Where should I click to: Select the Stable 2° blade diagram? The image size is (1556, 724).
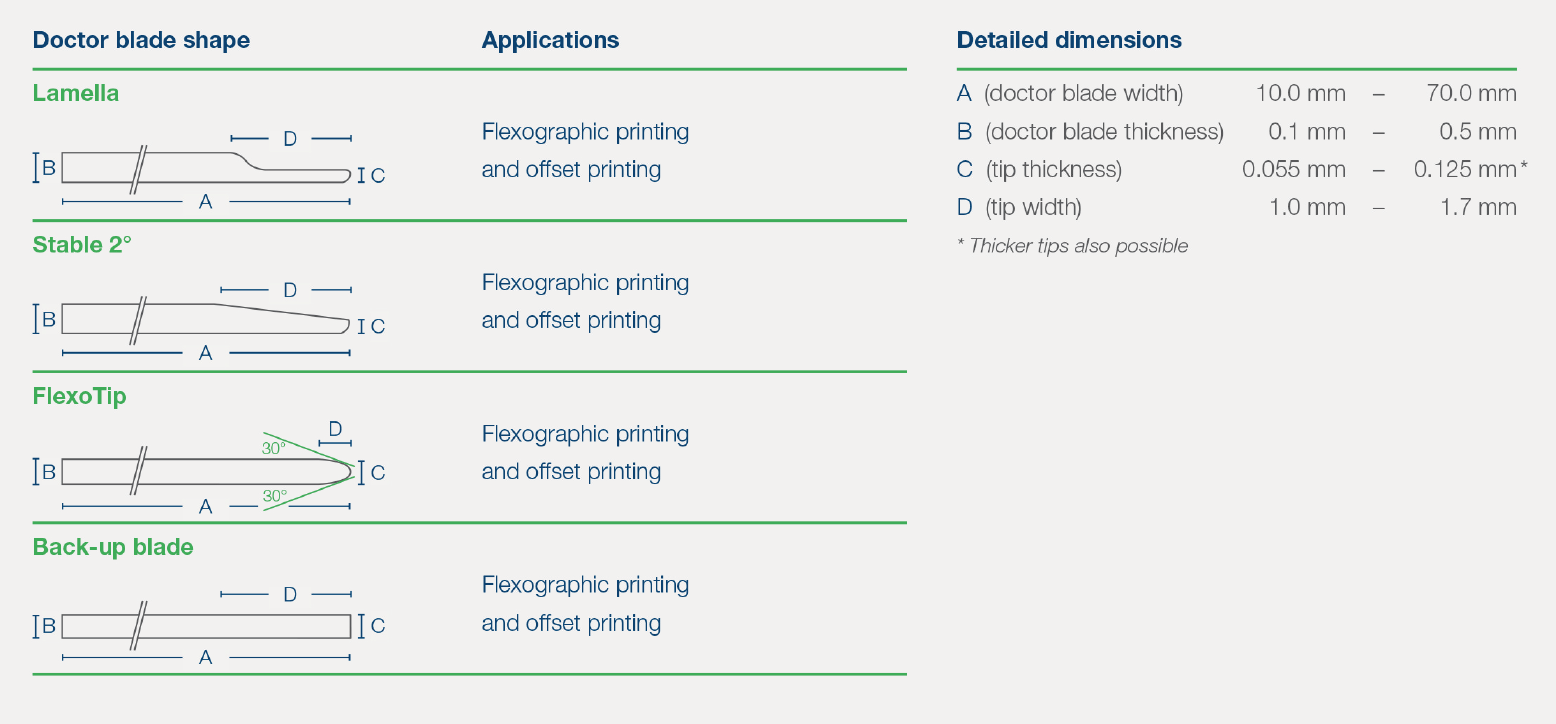[209, 321]
